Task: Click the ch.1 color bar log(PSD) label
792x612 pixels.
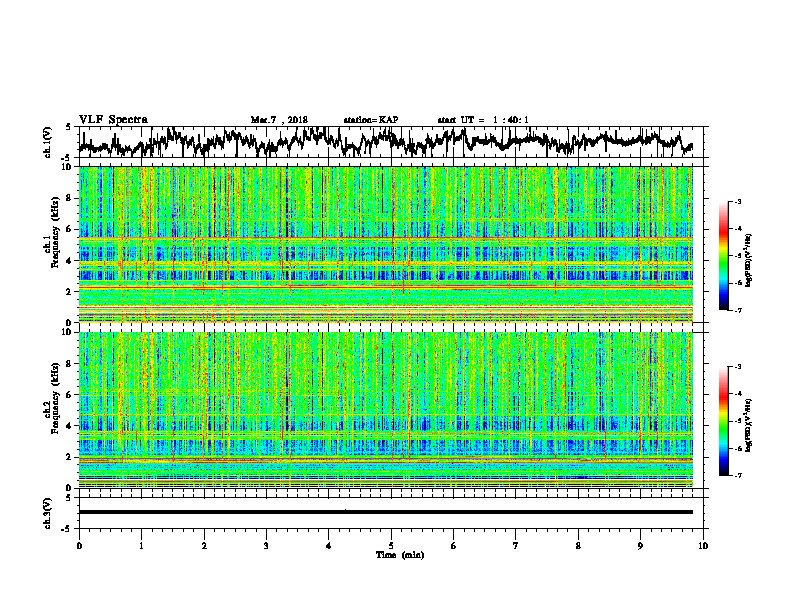Action: pyautogui.click(x=749, y=260)
